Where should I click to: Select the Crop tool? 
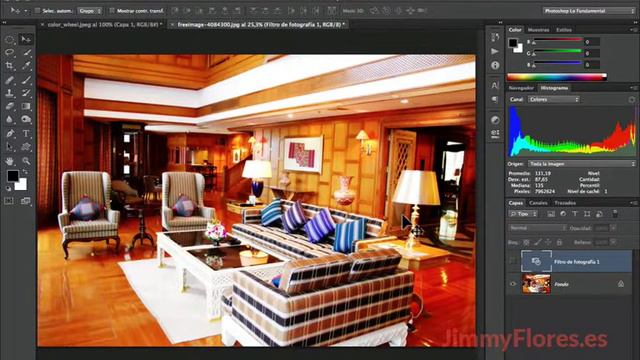tap(9, 66)
